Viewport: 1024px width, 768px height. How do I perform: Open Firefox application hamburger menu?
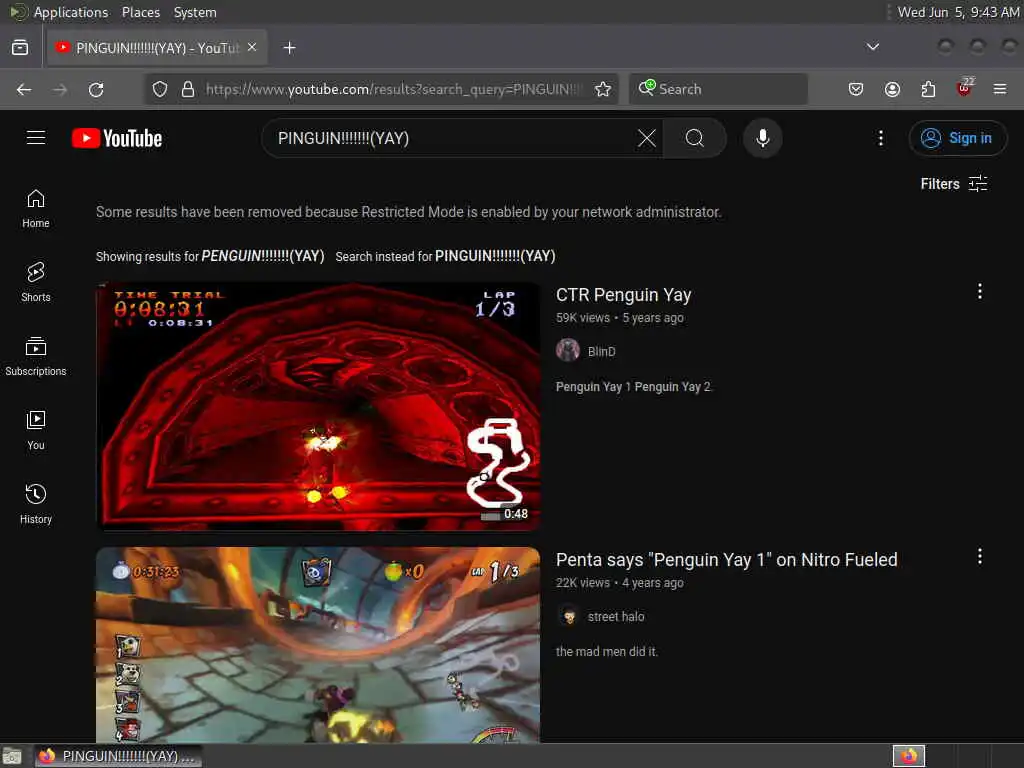tap(1000, 89)
